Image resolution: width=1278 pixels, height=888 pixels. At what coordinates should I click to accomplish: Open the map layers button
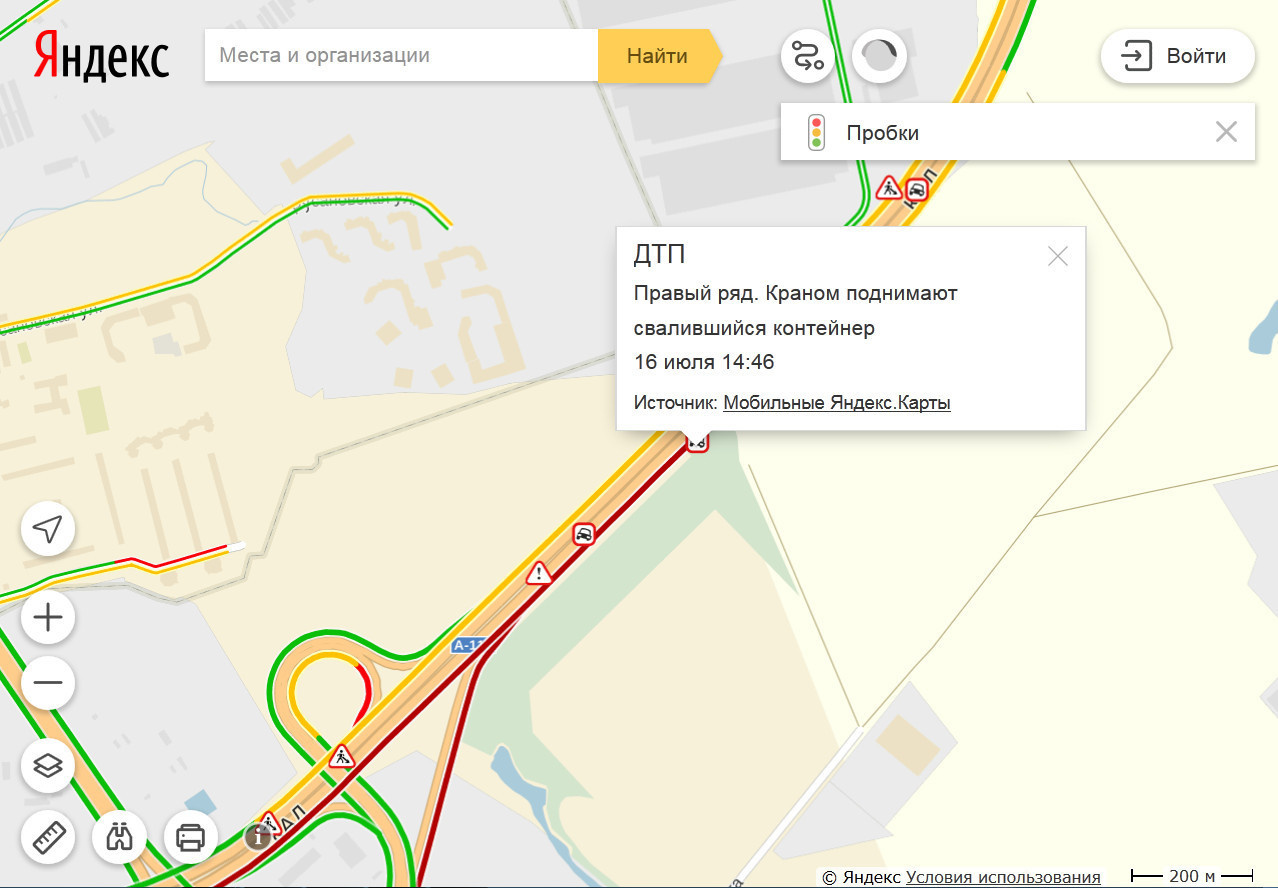pyautogui.click(x=48, y=767)
